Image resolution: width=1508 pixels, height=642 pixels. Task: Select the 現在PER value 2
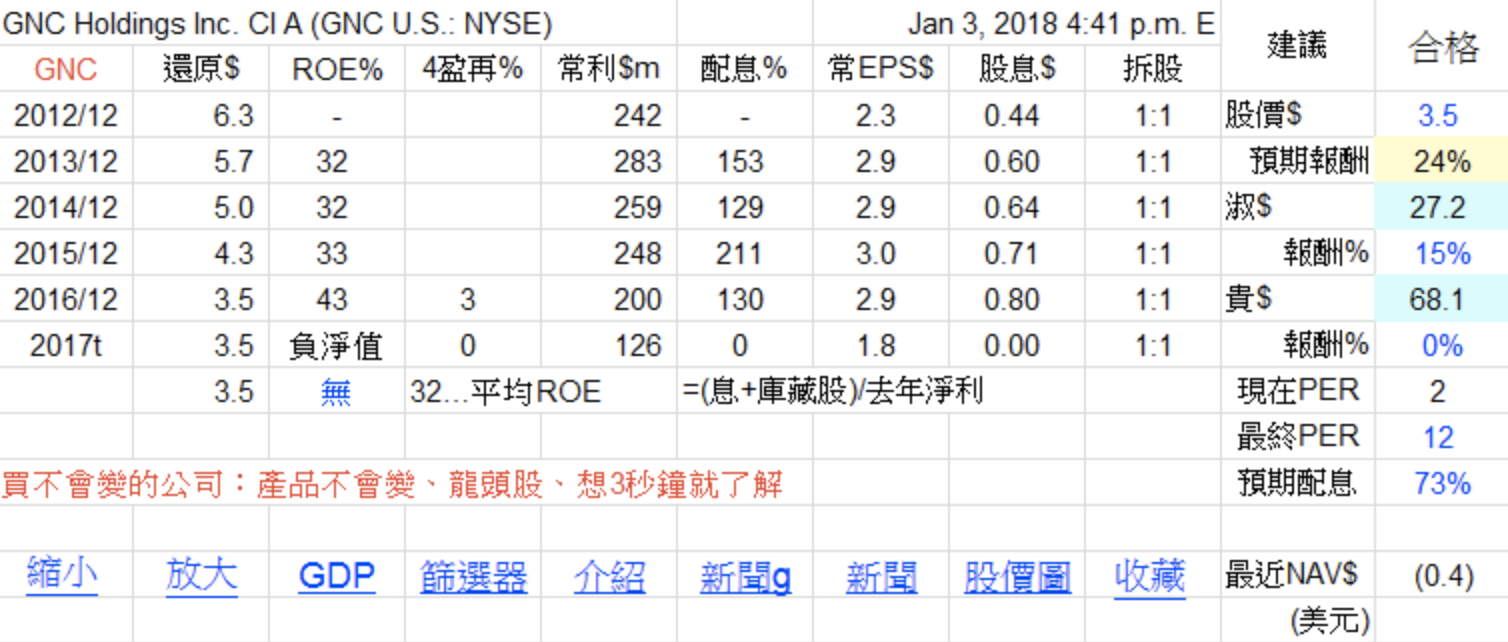pyautogui.click(x=1441, y=391)
